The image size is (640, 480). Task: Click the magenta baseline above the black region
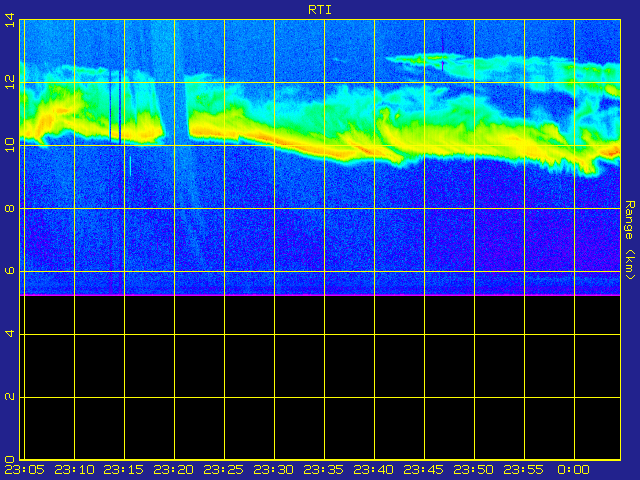pyautogui.click(x=320, y=295)
